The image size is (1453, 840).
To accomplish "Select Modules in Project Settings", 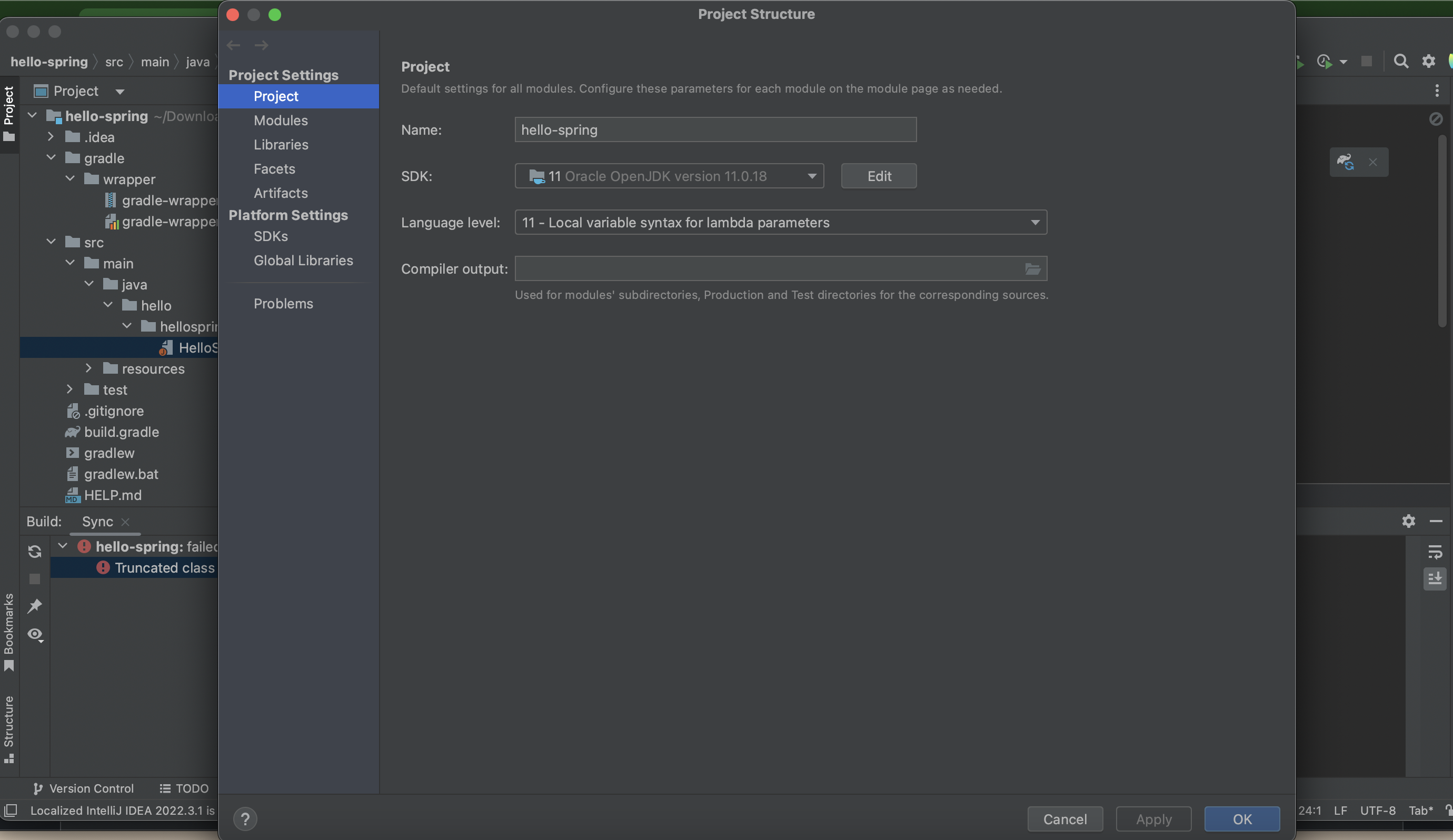I will tap(281, 120).
